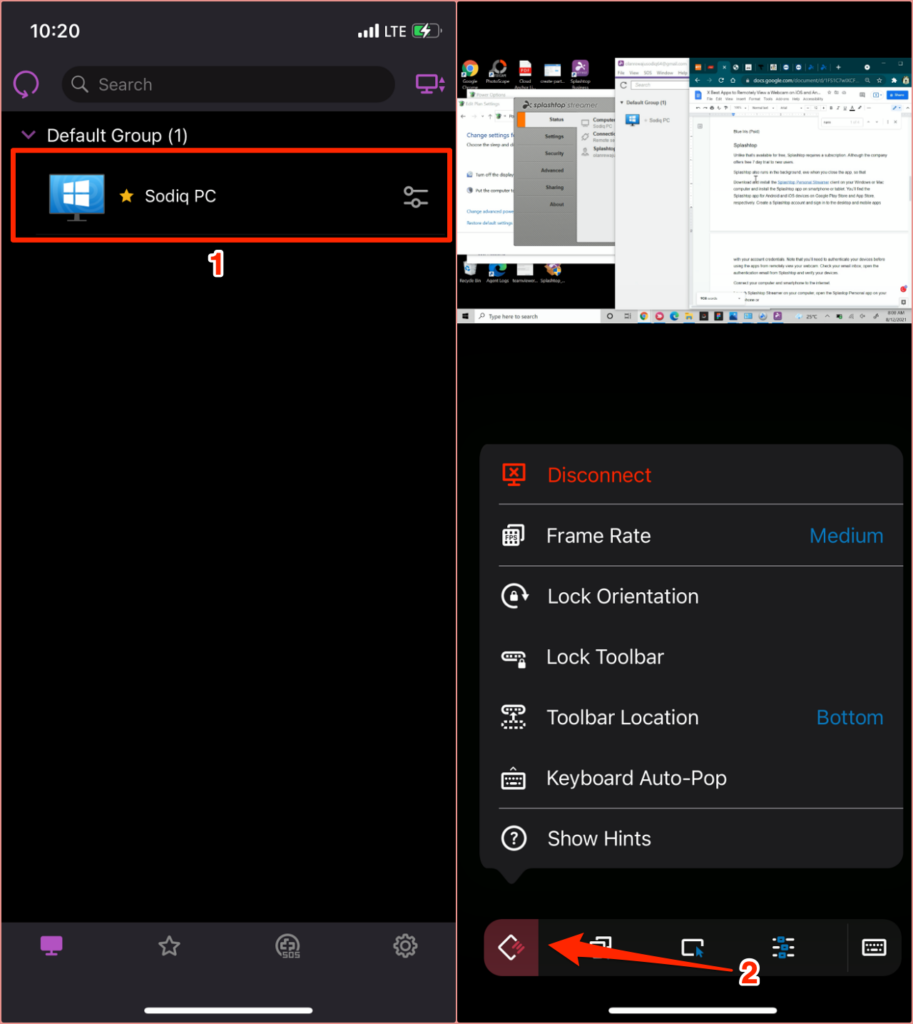Select Show Hints menu item
The height and width of the screenshot is (1024, 913).
click(x=599, y=839)
